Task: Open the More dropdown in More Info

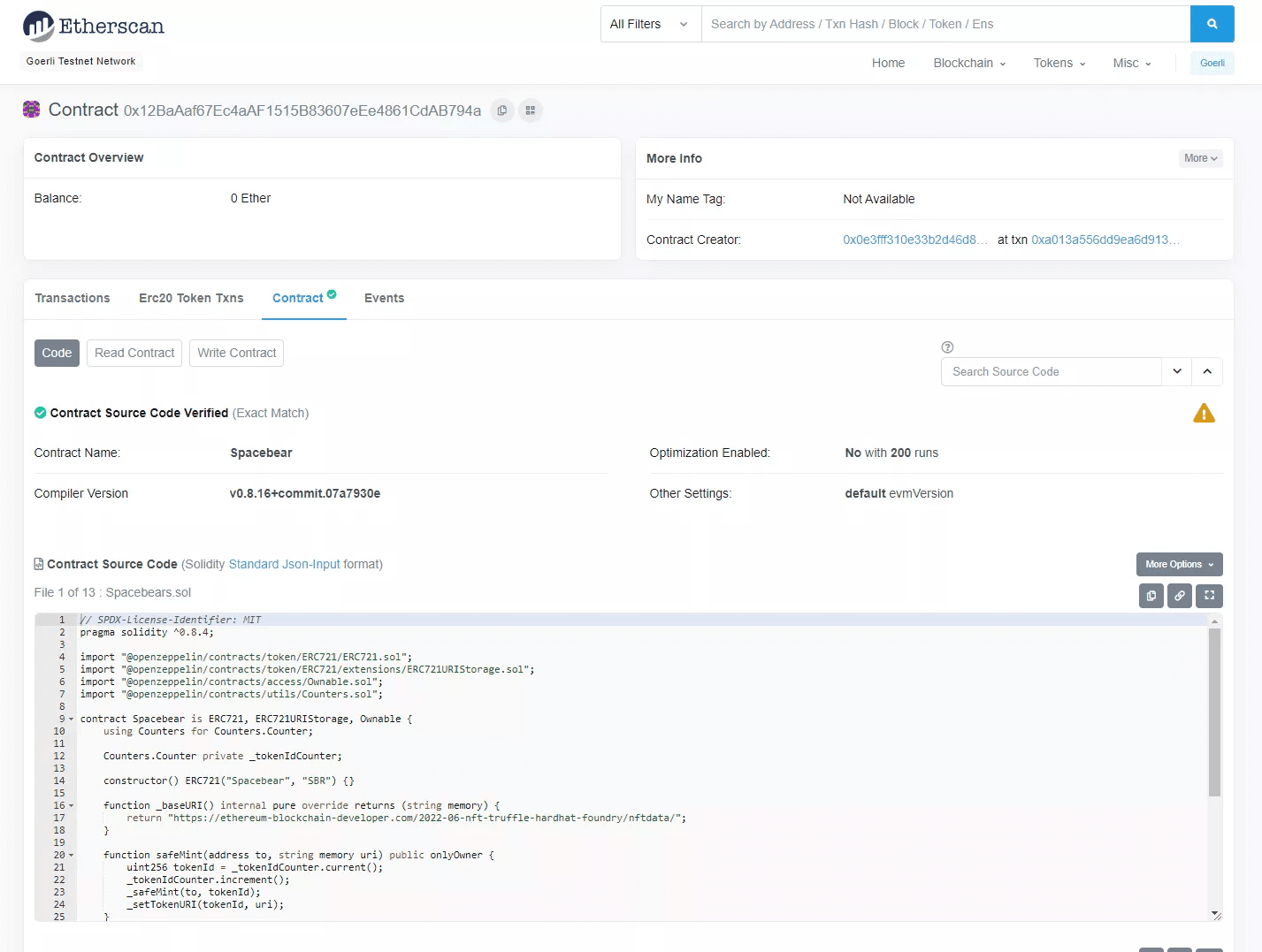Action: click(1200, 158)
